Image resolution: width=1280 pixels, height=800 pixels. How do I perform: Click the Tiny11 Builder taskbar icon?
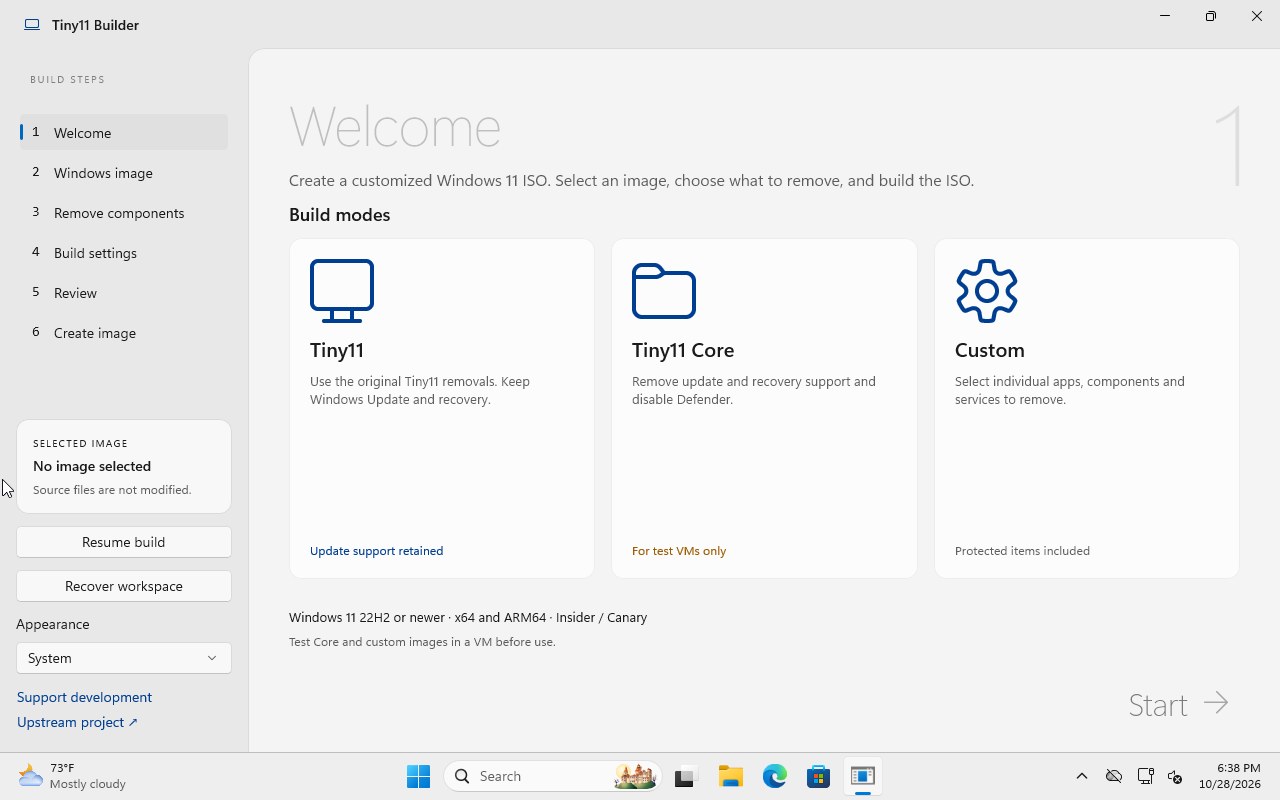pyautogui.click(x=863, y=776)
